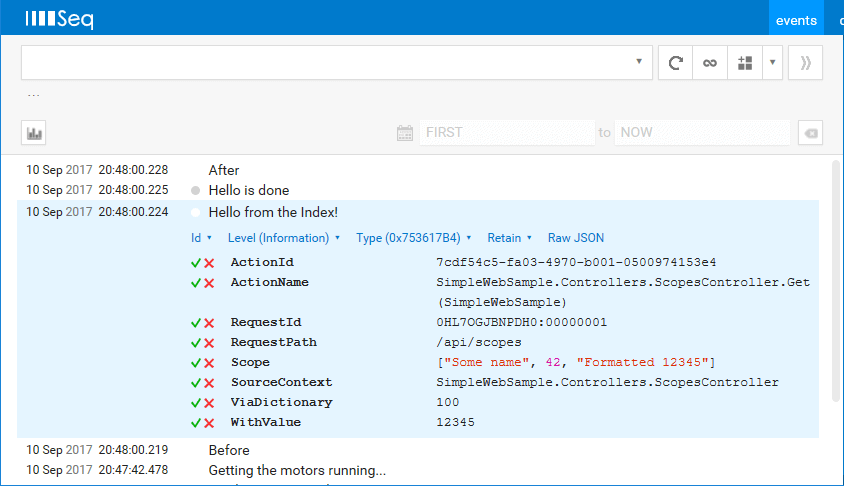Viewport: 844px width, 486px height.
Task: Click the red X for SourceContext
Action: coord(209,383)
